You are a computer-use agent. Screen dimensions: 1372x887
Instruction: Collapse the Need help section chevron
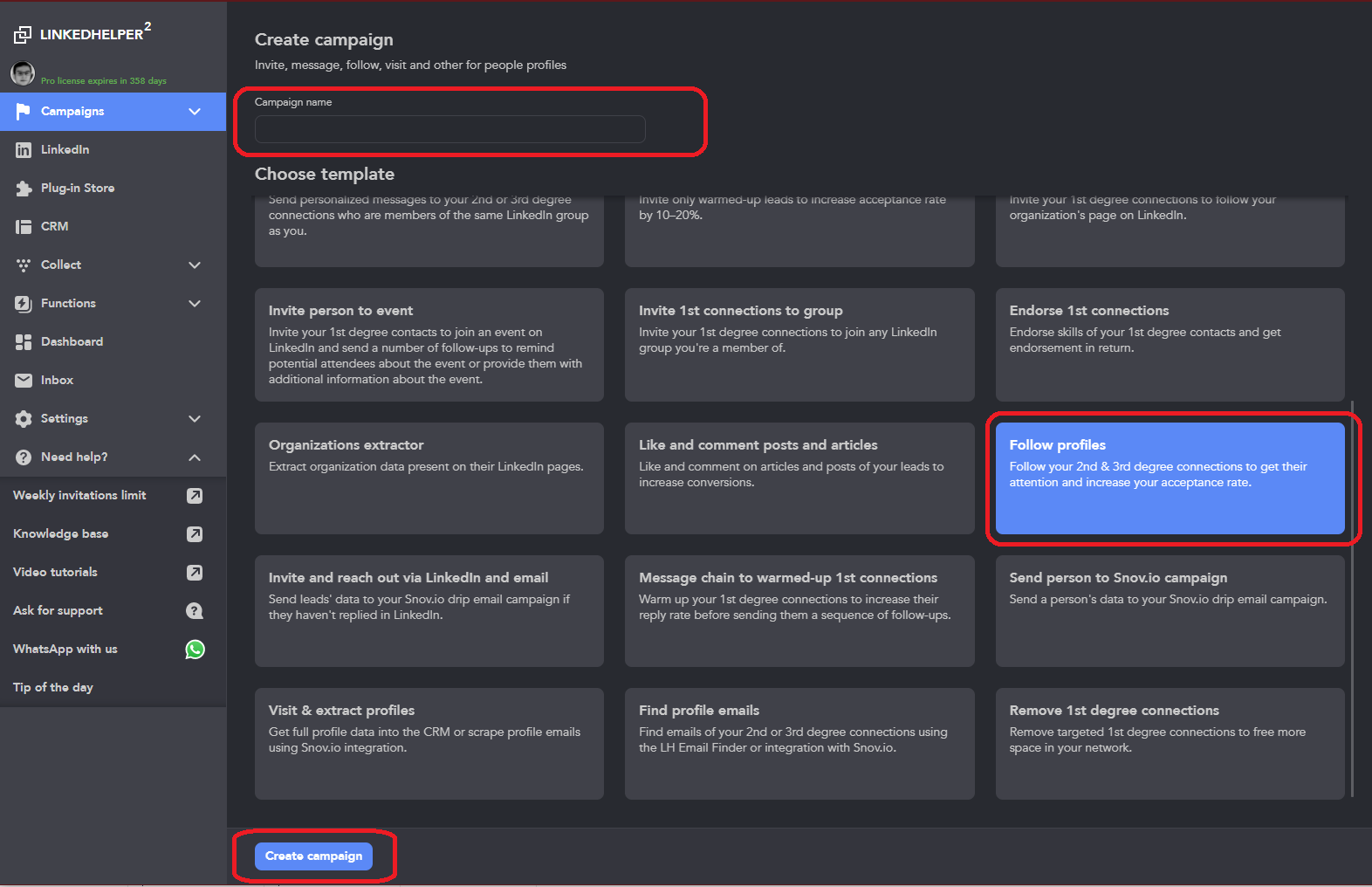195,457
